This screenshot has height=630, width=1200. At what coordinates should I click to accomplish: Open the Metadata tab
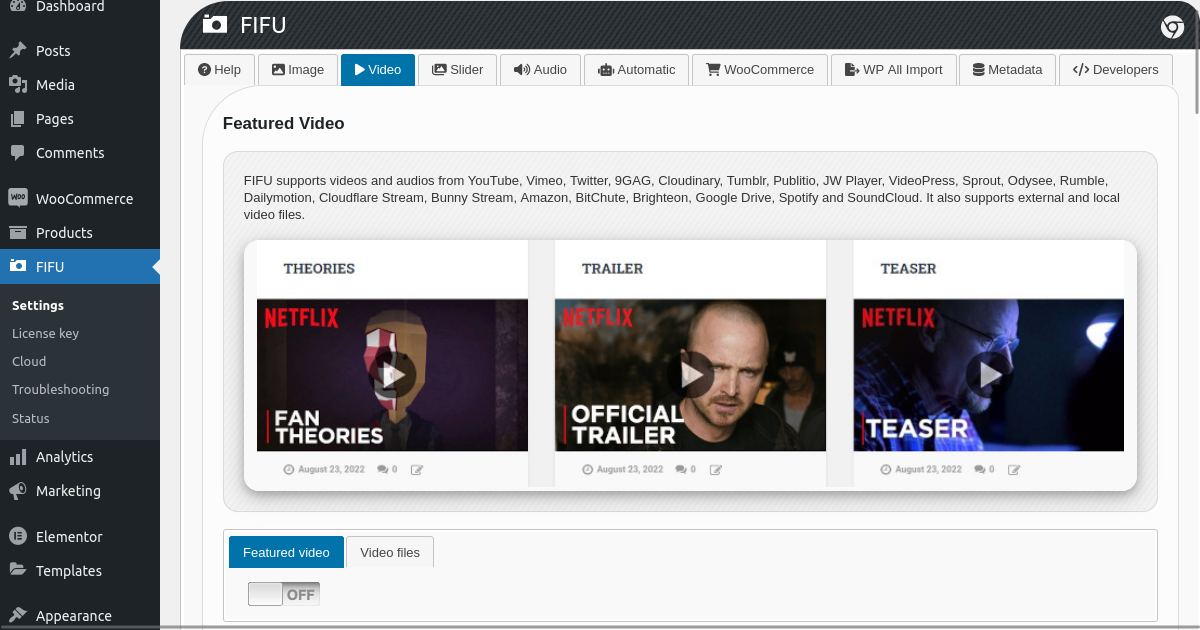1007,70
